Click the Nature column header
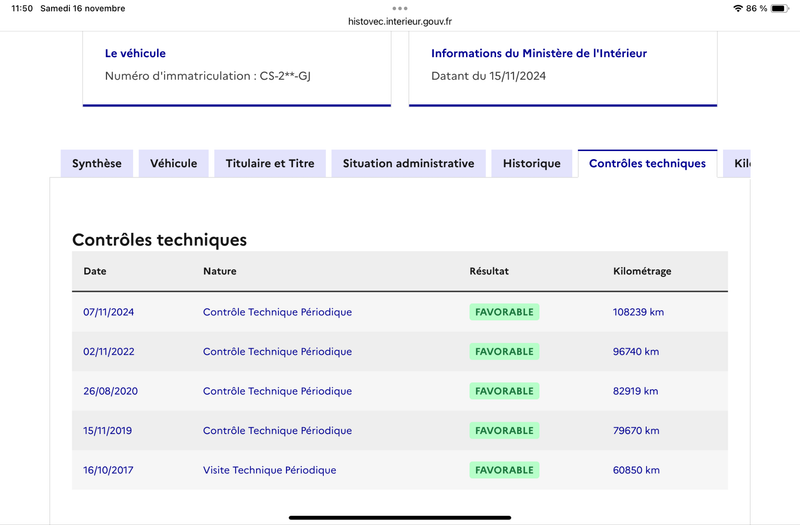This screenshot has width=800, height=525. pyautogui.click(x=220, y=271)
